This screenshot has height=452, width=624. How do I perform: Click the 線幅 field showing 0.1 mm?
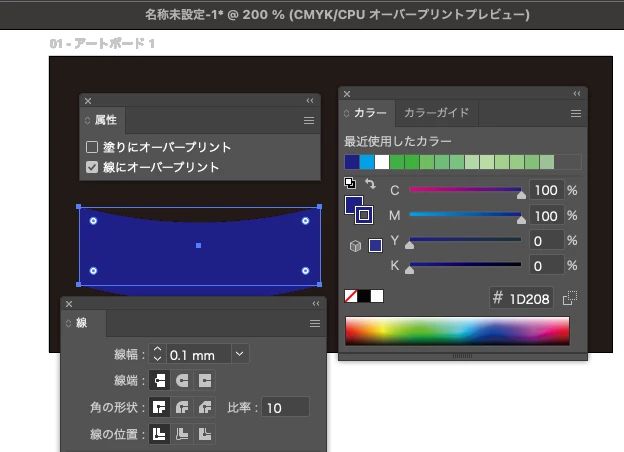(198, 354)
